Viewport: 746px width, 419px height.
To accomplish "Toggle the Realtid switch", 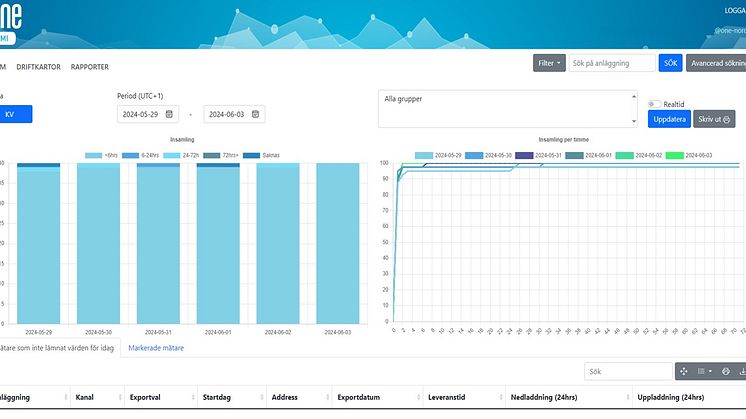I will point(655,104).
